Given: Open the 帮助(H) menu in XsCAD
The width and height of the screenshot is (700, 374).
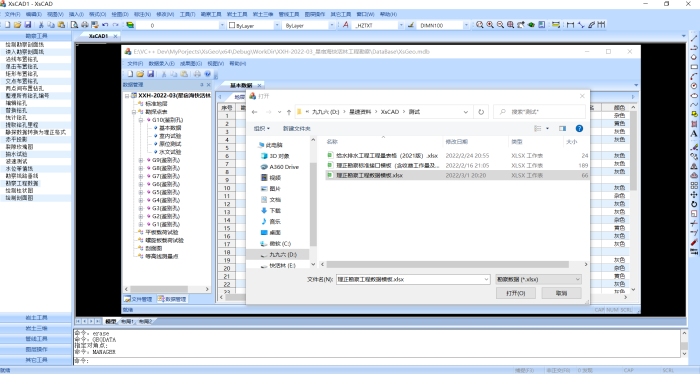Looking at the screenshot, I should pos(388,14).
